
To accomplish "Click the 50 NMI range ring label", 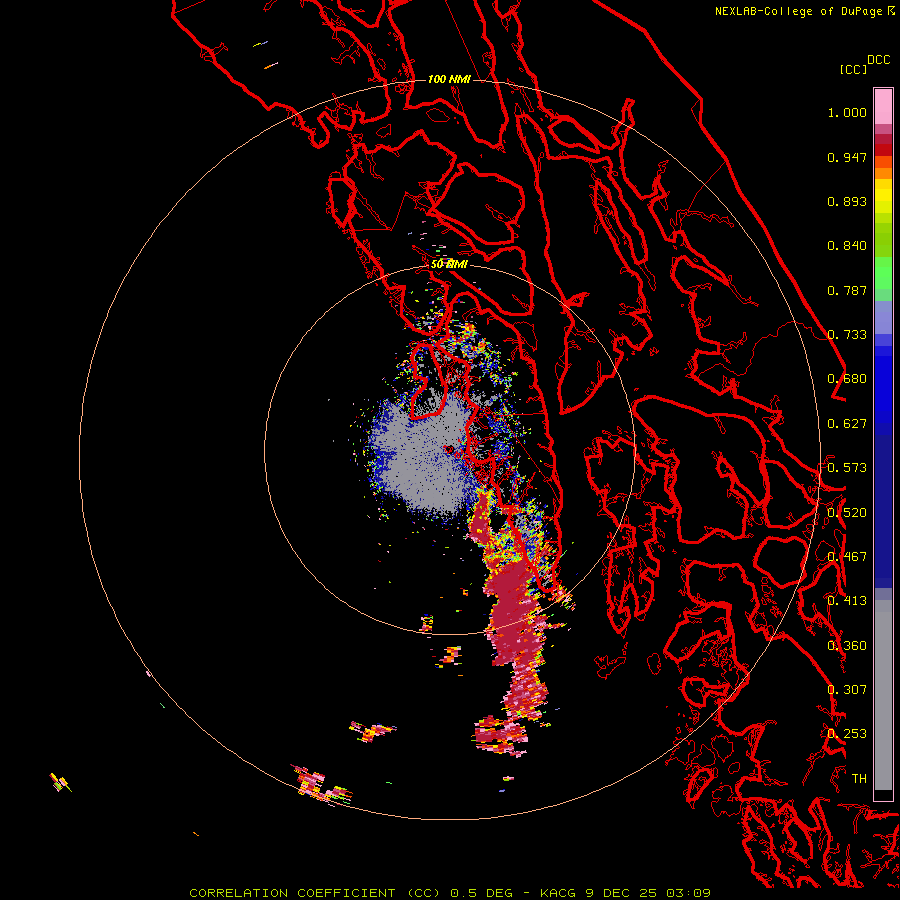I will pyautogui.click(x=449, y=264).
